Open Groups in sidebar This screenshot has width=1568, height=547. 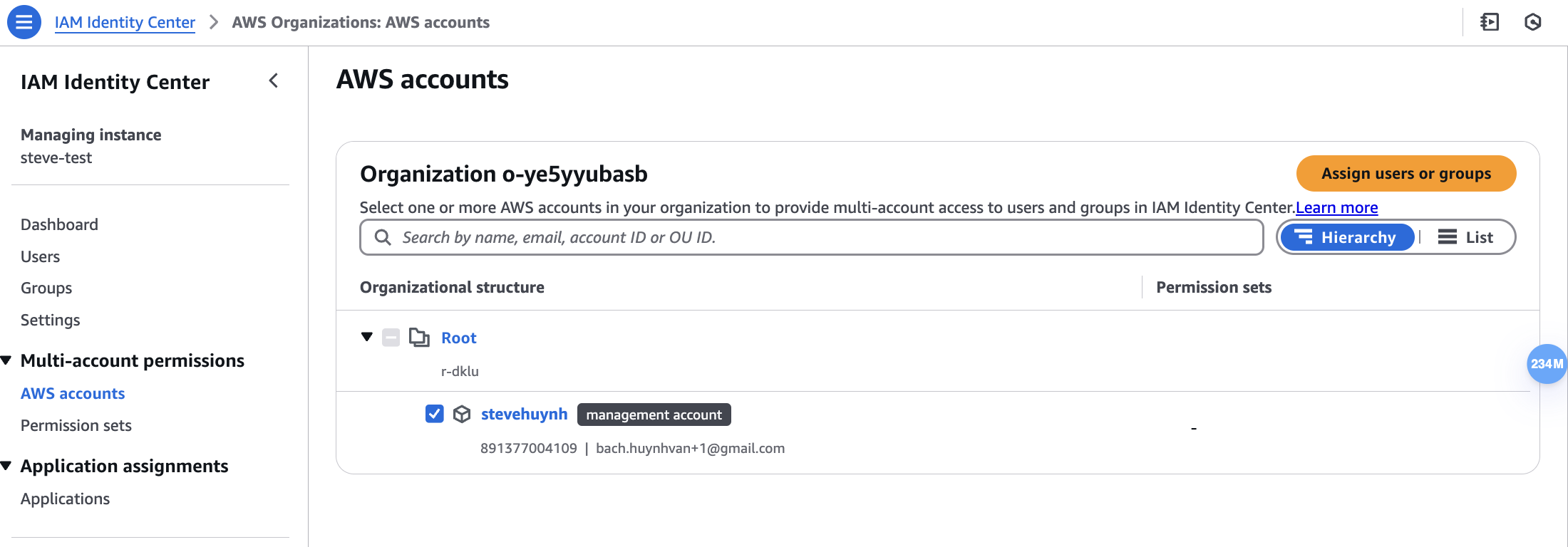(x=46, y=288)
